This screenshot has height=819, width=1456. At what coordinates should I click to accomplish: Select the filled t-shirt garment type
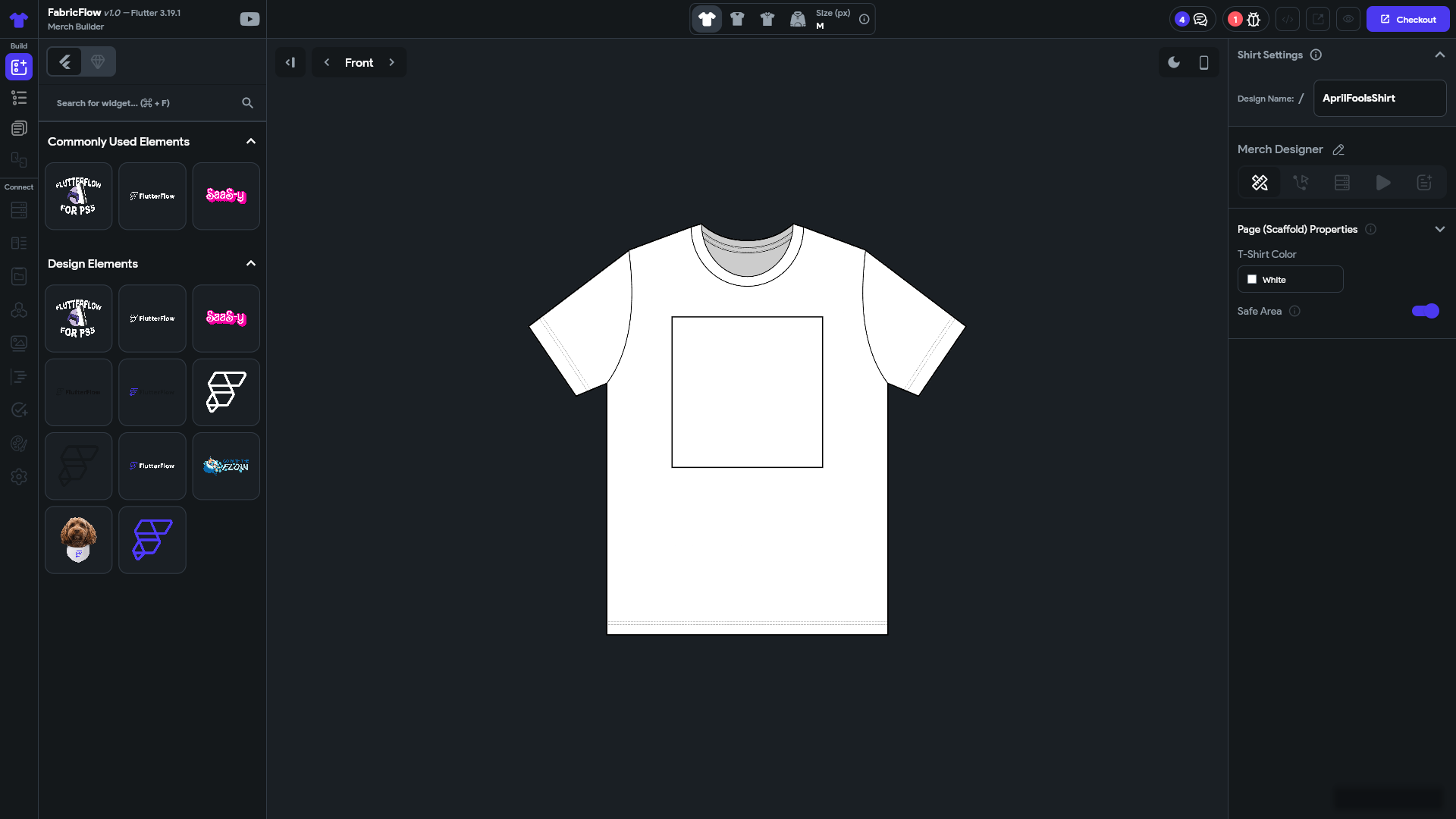[x=707, y=19]
